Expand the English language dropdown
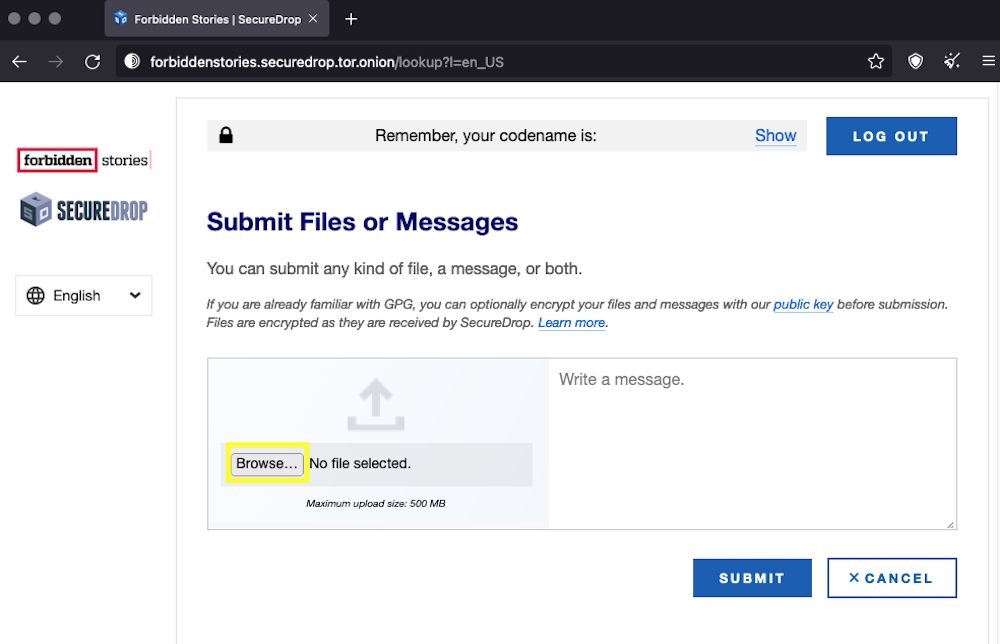1000x644 pixels. 84,296
